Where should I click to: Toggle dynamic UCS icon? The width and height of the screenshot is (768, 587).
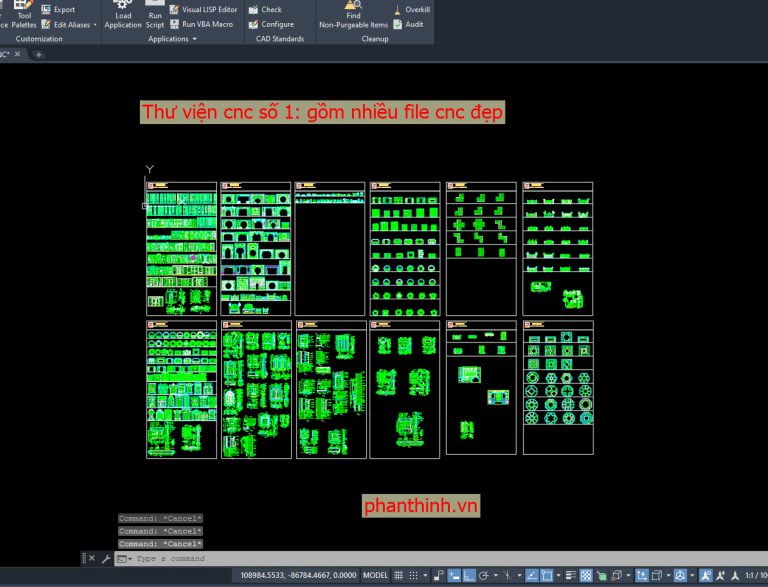(x=642, y=575)
